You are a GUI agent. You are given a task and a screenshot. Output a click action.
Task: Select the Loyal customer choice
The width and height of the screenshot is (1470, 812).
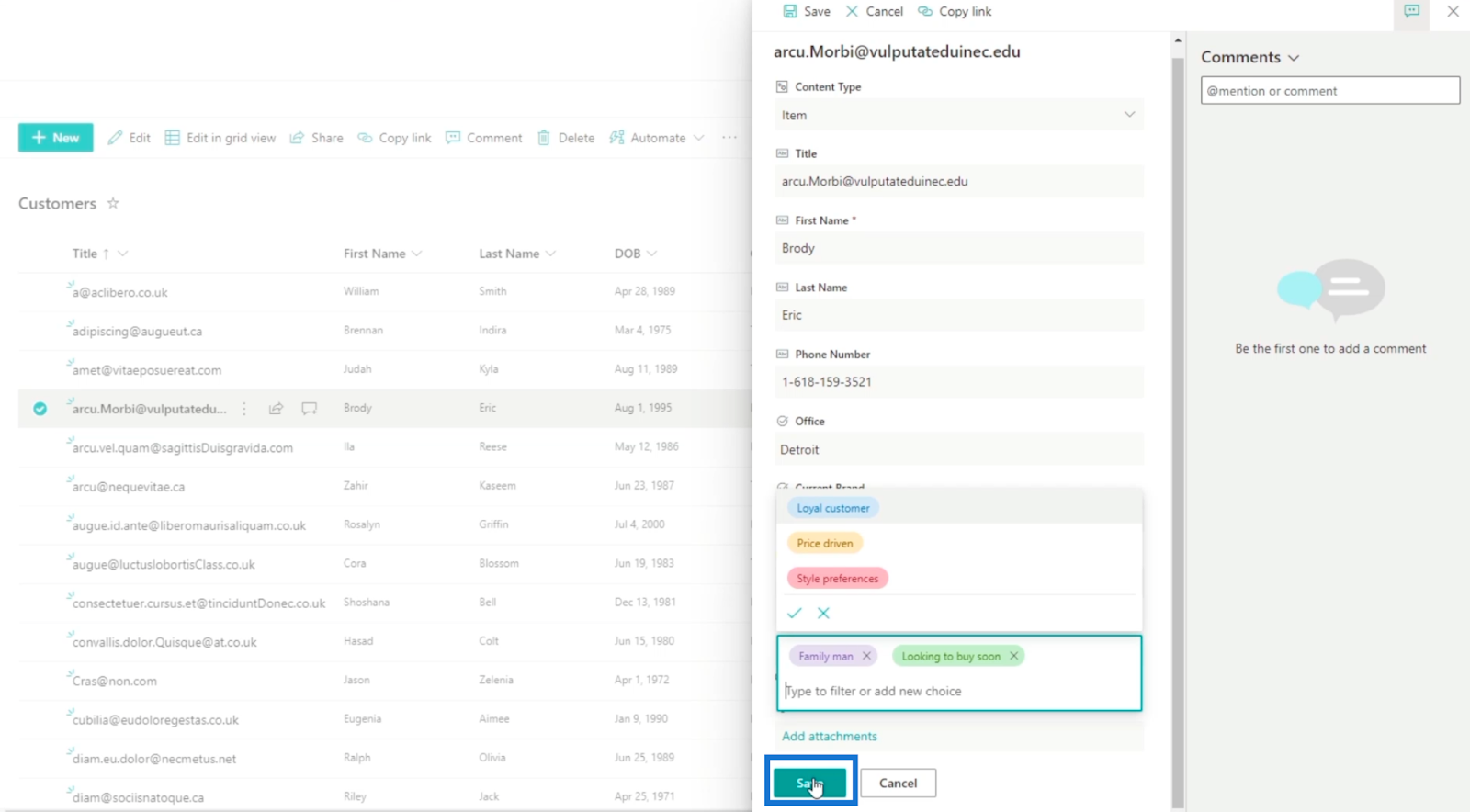tap(833, 508)
